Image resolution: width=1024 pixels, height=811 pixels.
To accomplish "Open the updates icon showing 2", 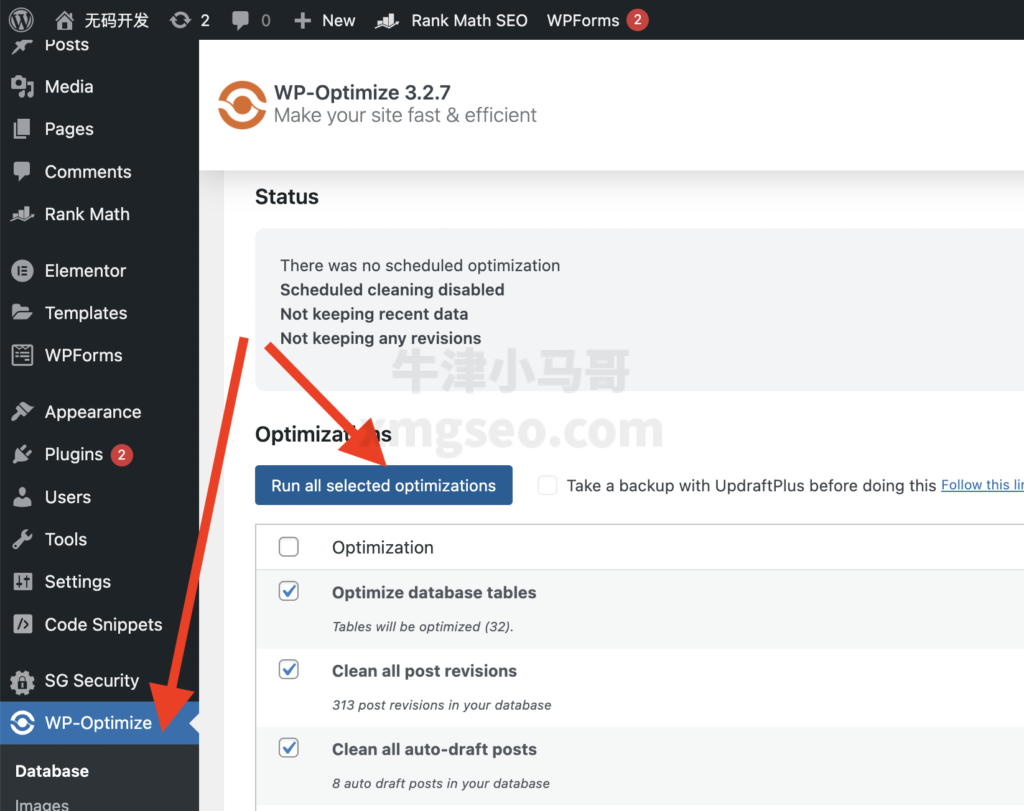I will click(x=180, y=20).
